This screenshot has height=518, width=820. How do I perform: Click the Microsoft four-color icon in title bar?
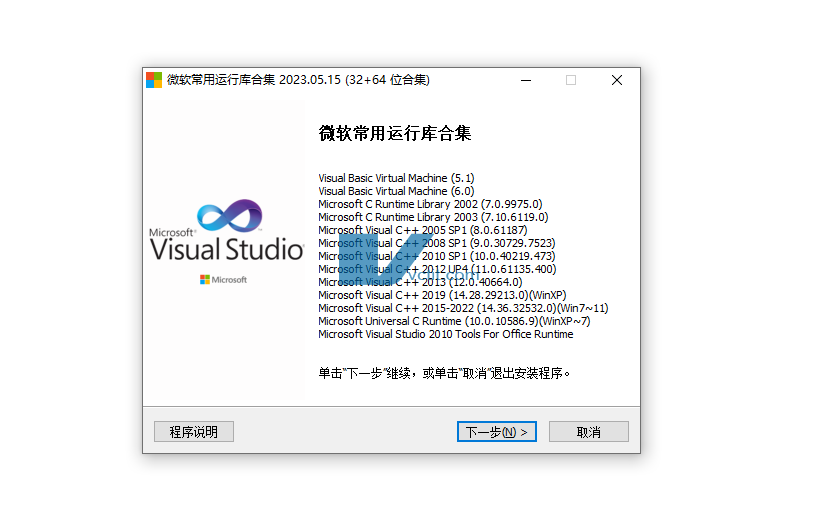[x=154, y=80]
